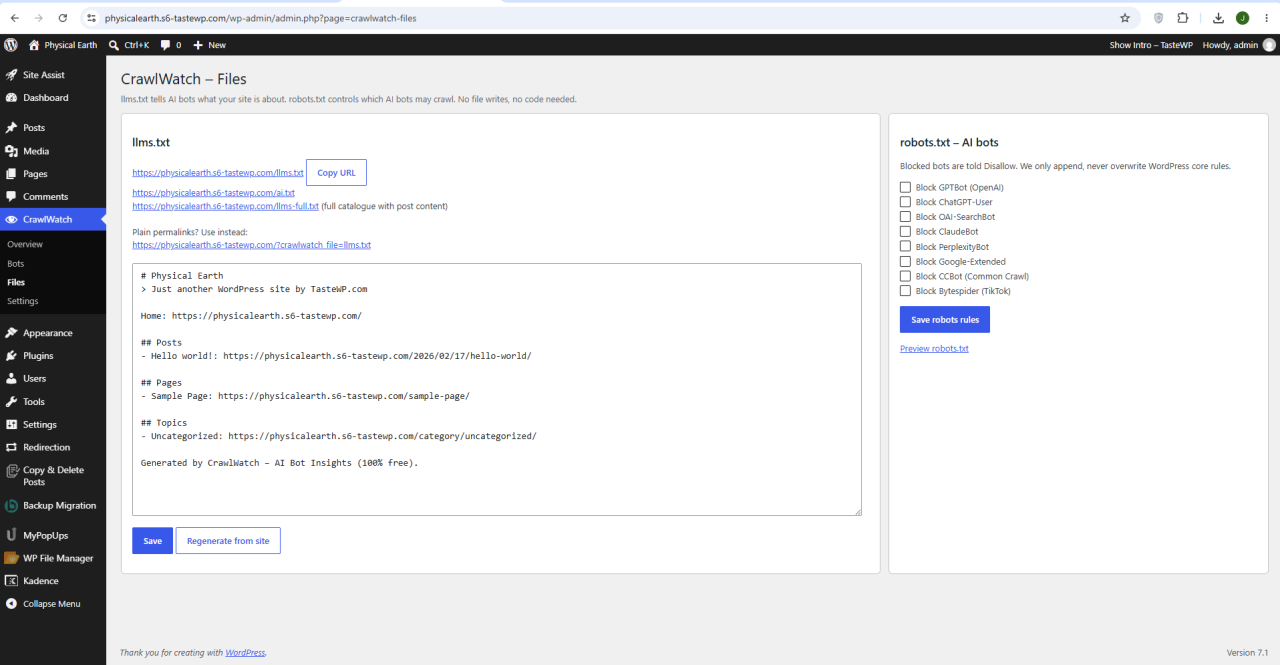Open the Chrome three-dot menu
The width and height of the screenshot is (1280, 665).
point(1265,18)
